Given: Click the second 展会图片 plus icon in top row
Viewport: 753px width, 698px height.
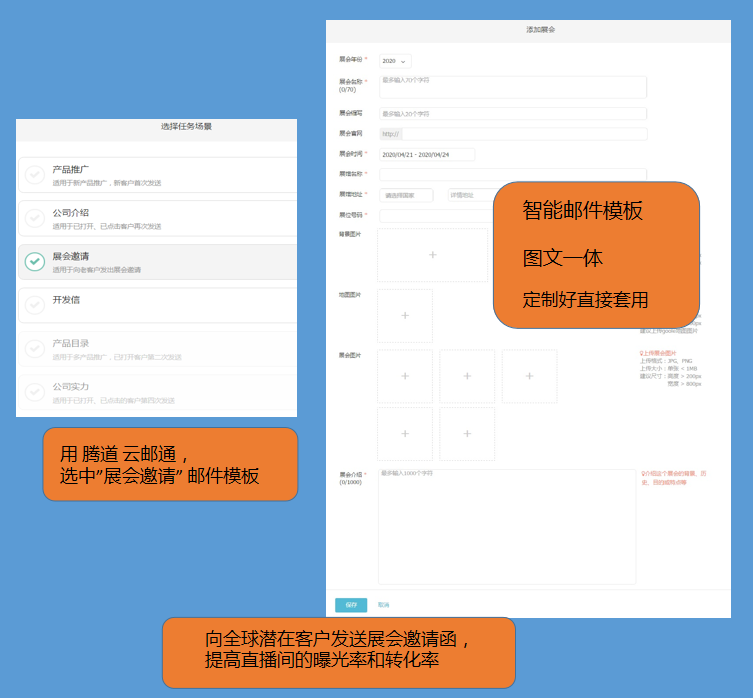Looking at the screenshot, I should point(467,376).
